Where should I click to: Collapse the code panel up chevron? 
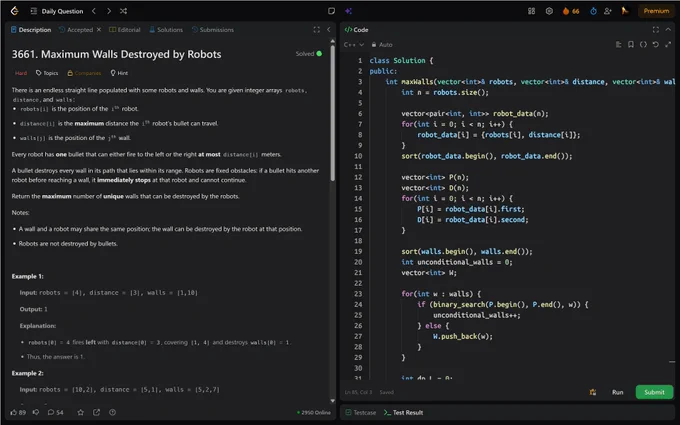click(668, 29)
